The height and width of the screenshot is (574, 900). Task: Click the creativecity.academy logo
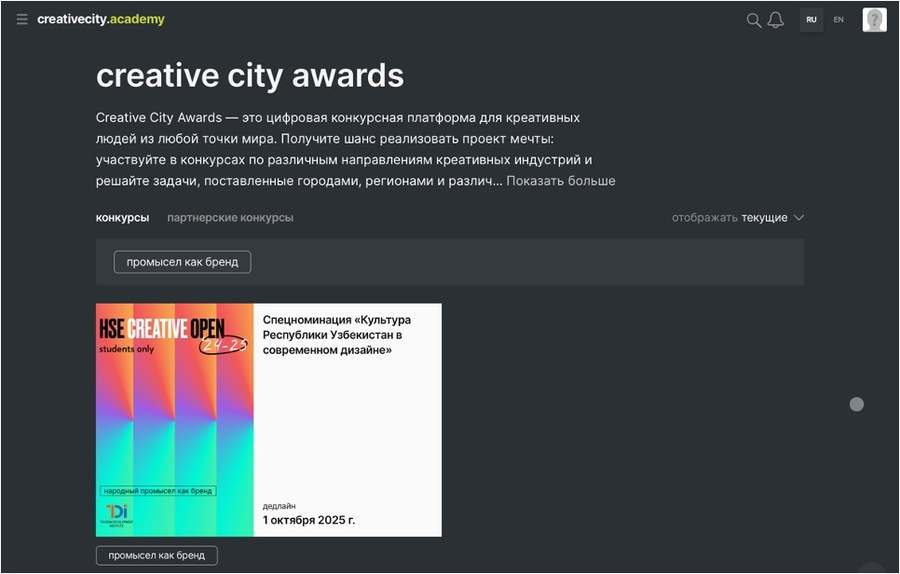tap(101, 20)
